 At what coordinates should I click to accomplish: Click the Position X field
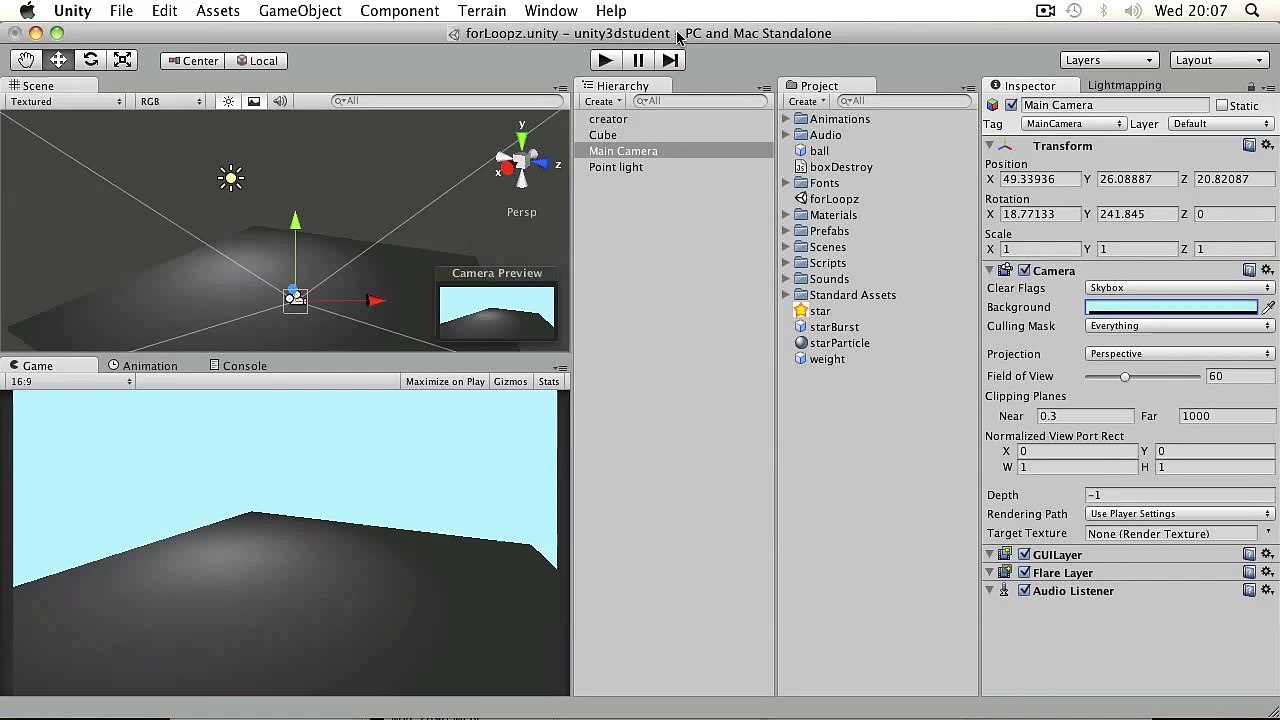click(1039, 179)
